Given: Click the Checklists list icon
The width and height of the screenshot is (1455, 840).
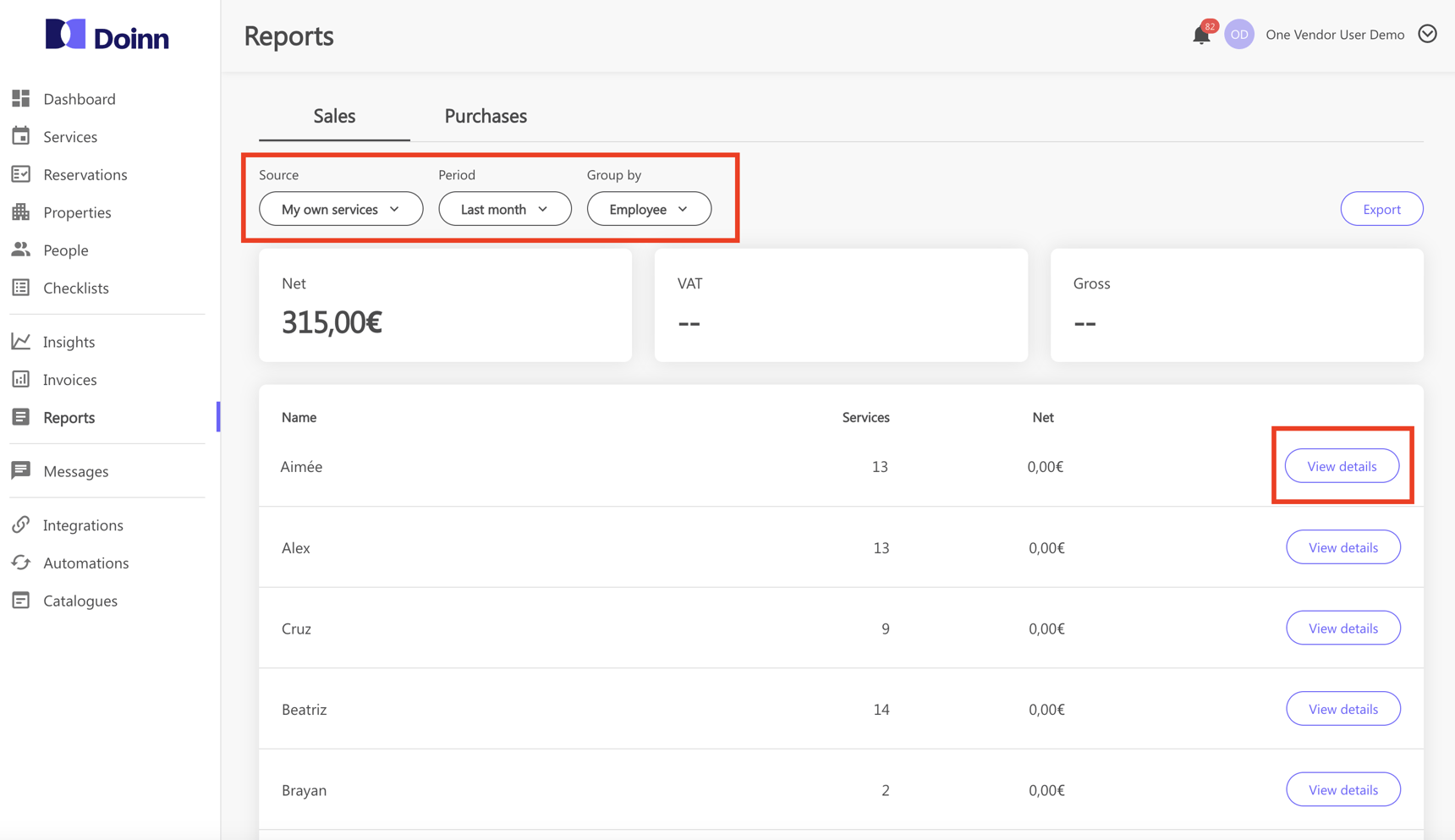Looking at the screenshot, I should point(21,288).
